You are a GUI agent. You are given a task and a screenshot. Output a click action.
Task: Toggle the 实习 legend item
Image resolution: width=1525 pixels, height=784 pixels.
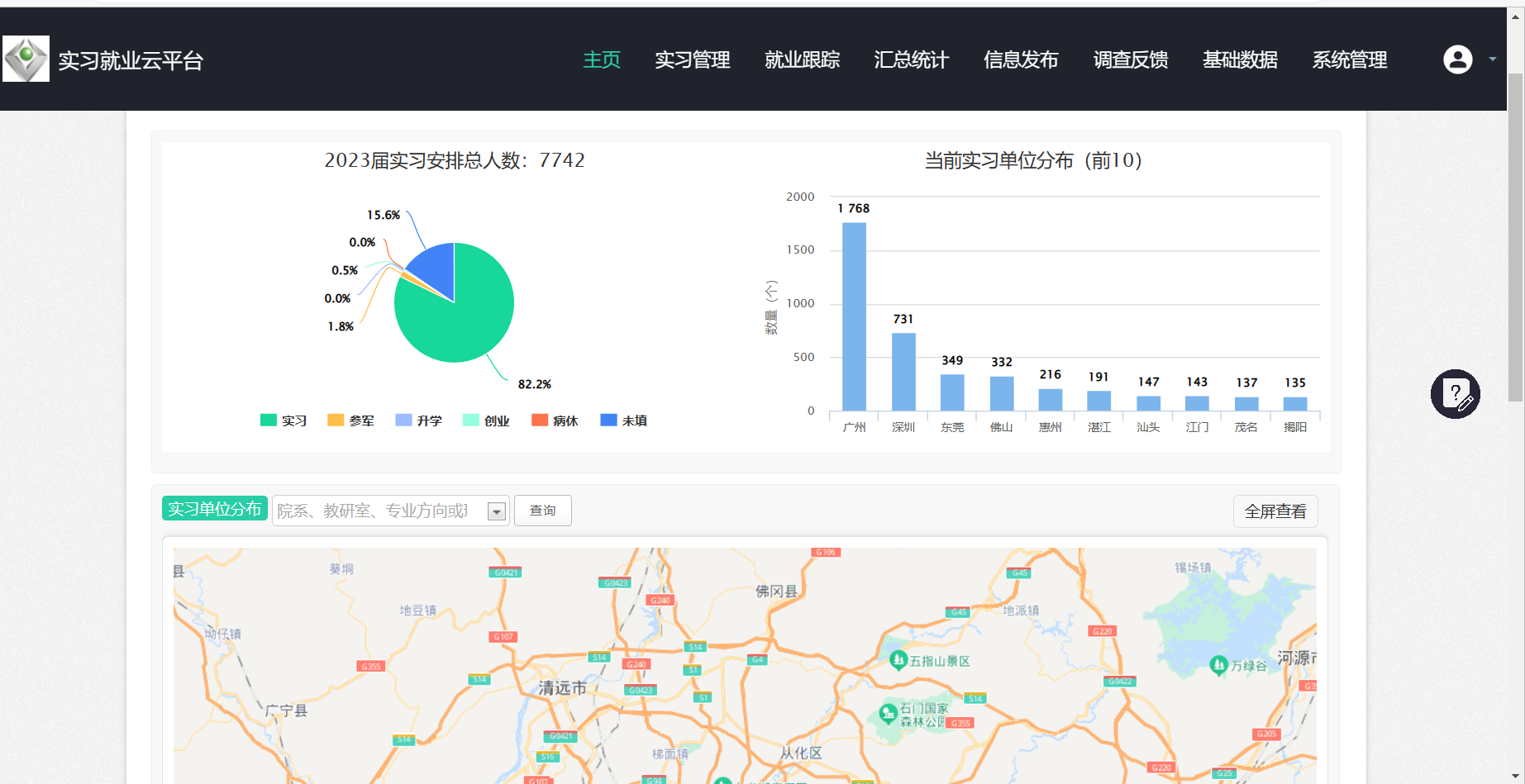click(284, 421)
